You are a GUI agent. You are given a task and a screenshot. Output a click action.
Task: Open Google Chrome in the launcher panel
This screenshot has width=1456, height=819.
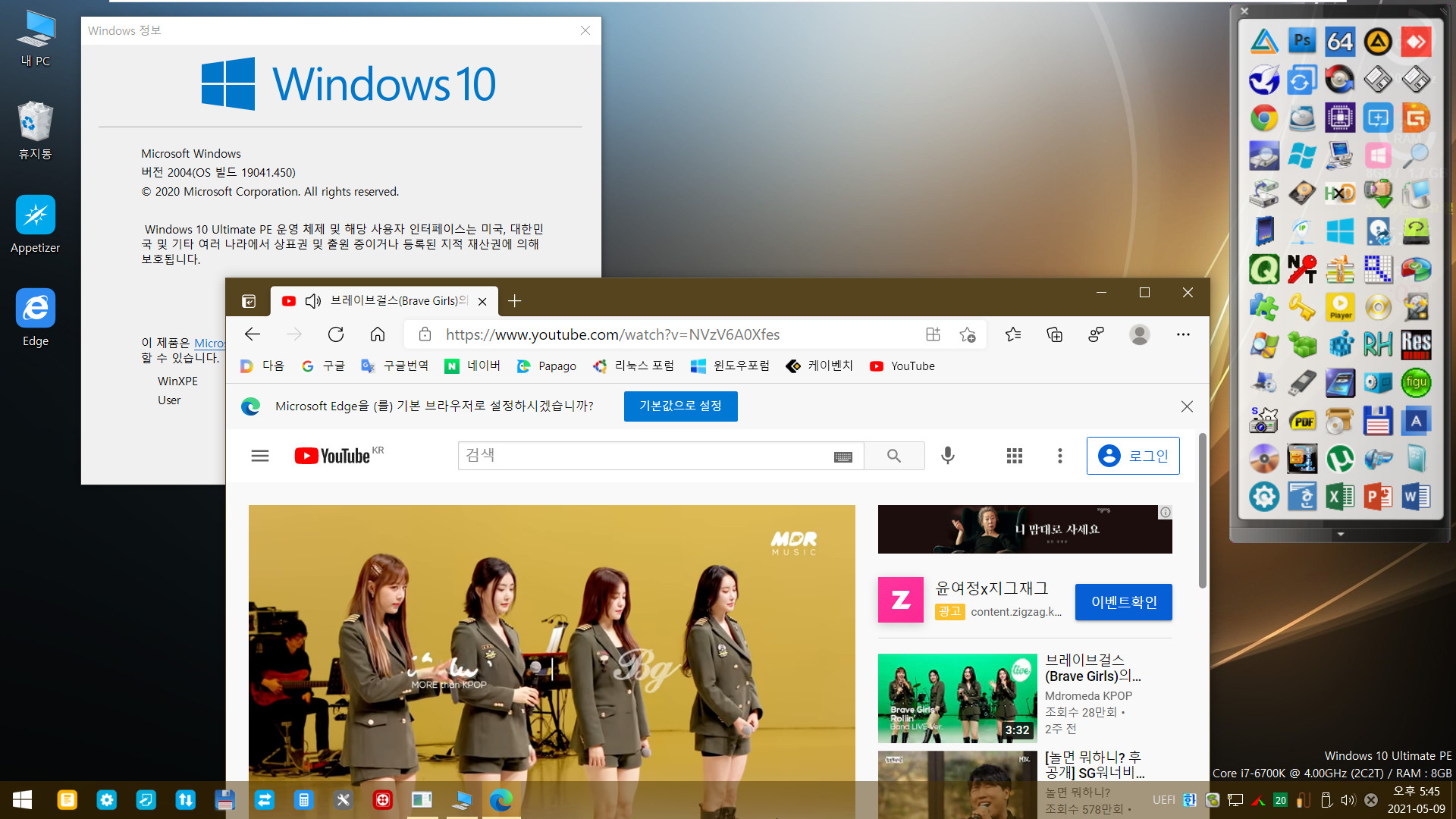click(1264, 118)
